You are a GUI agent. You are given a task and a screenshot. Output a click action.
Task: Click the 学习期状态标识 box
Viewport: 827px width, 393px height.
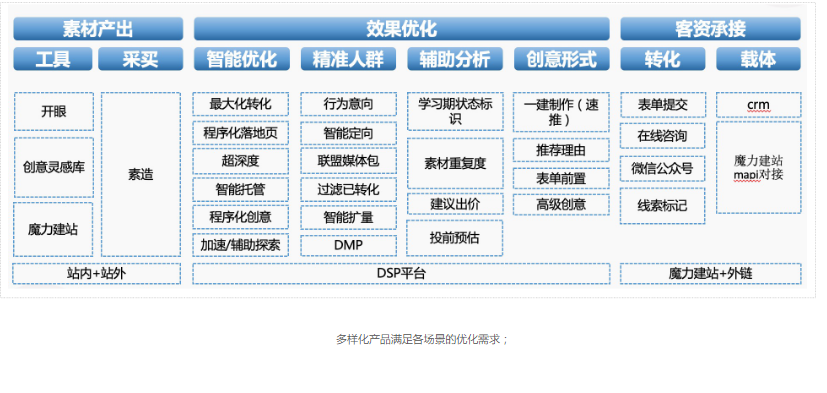(455, 111)
